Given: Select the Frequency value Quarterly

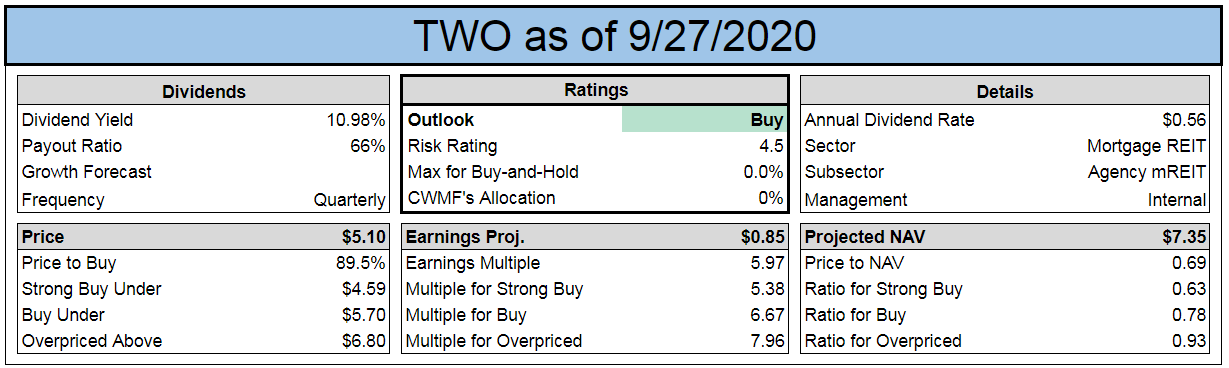Looking at the screenshot, I should coord(349,200).
